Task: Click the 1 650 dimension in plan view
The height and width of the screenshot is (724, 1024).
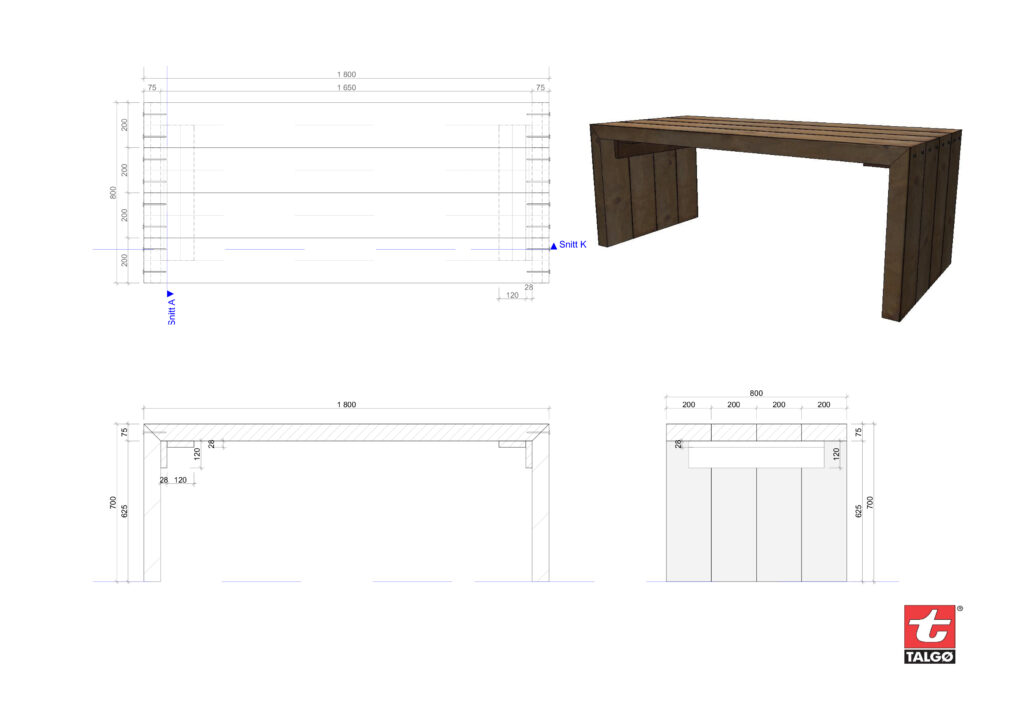Action: 346,89
